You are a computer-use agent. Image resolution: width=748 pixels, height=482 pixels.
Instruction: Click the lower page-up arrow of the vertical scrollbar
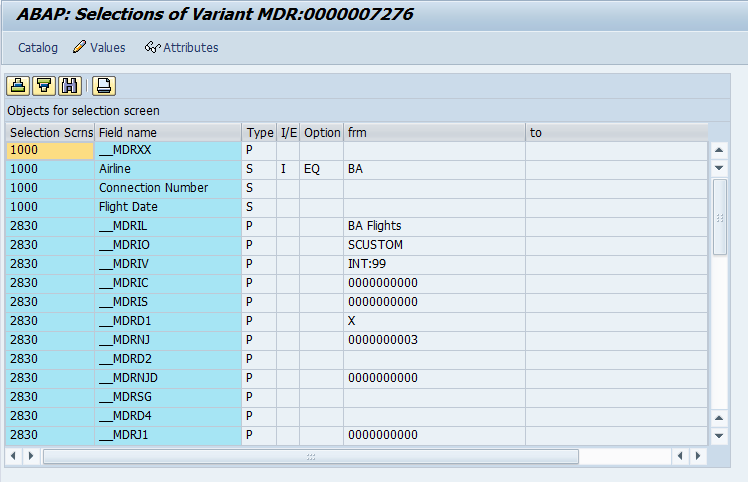tap(719, 418)
